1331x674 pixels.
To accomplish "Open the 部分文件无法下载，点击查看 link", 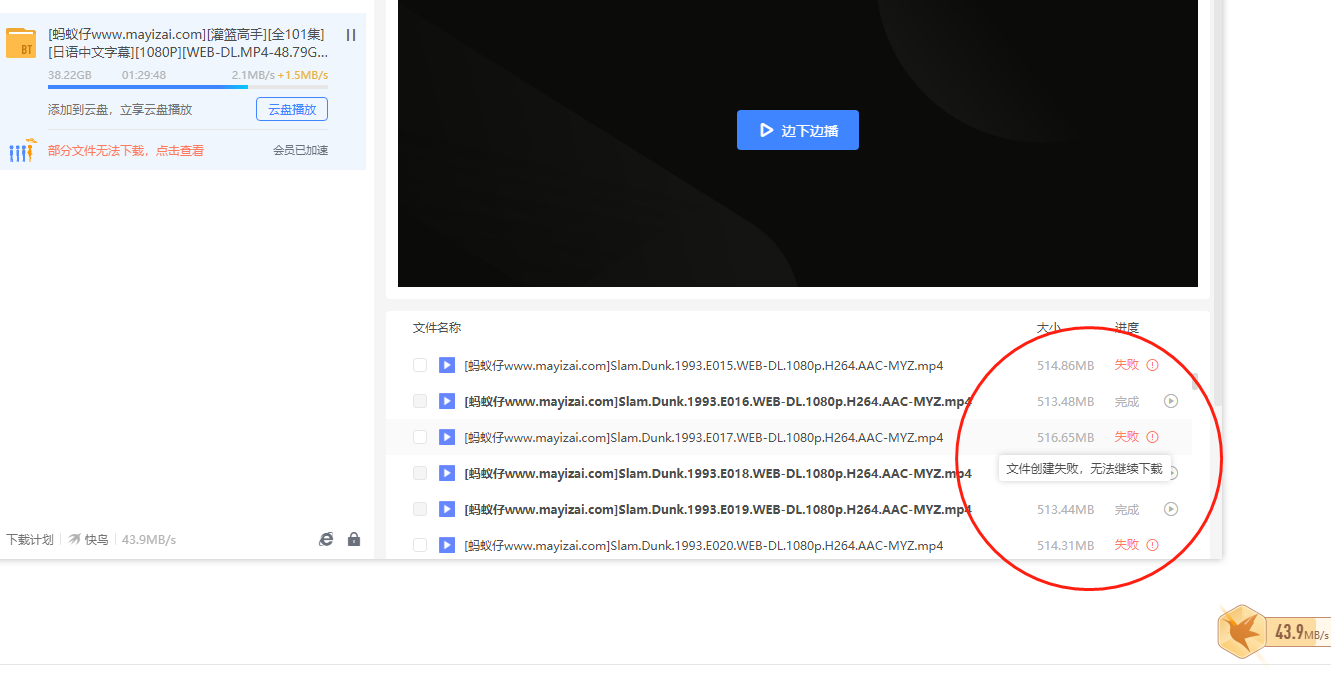I will pyautogui.click(x=125, y=151).
